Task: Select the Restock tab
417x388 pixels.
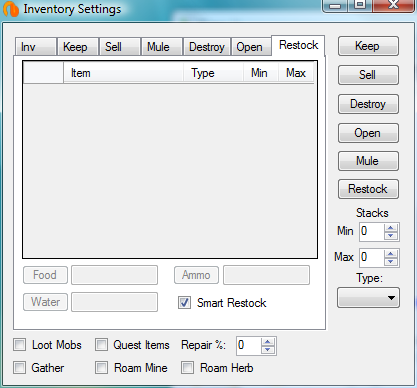Action: pos(298,45)
